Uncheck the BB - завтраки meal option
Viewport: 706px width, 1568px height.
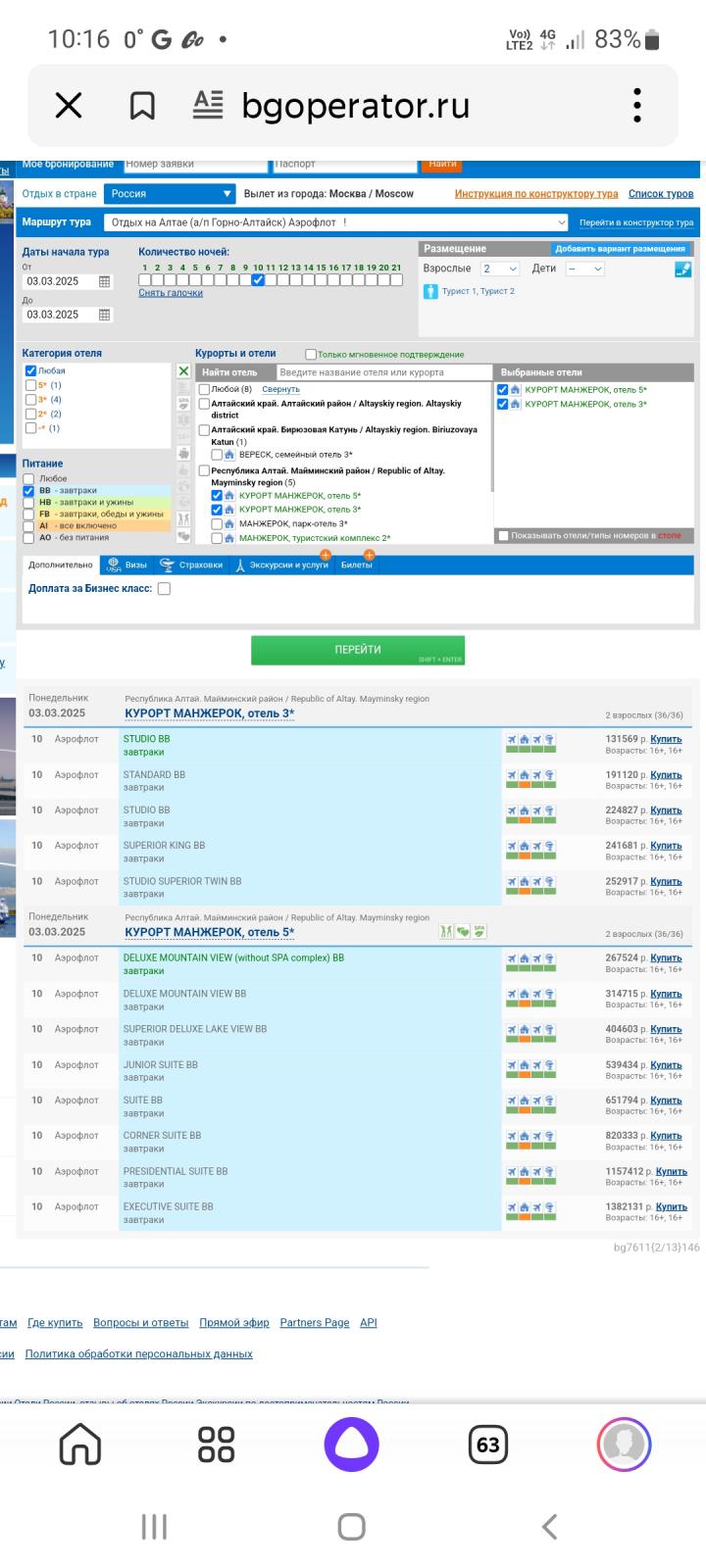pyautogui.click(x=28, y=491)
